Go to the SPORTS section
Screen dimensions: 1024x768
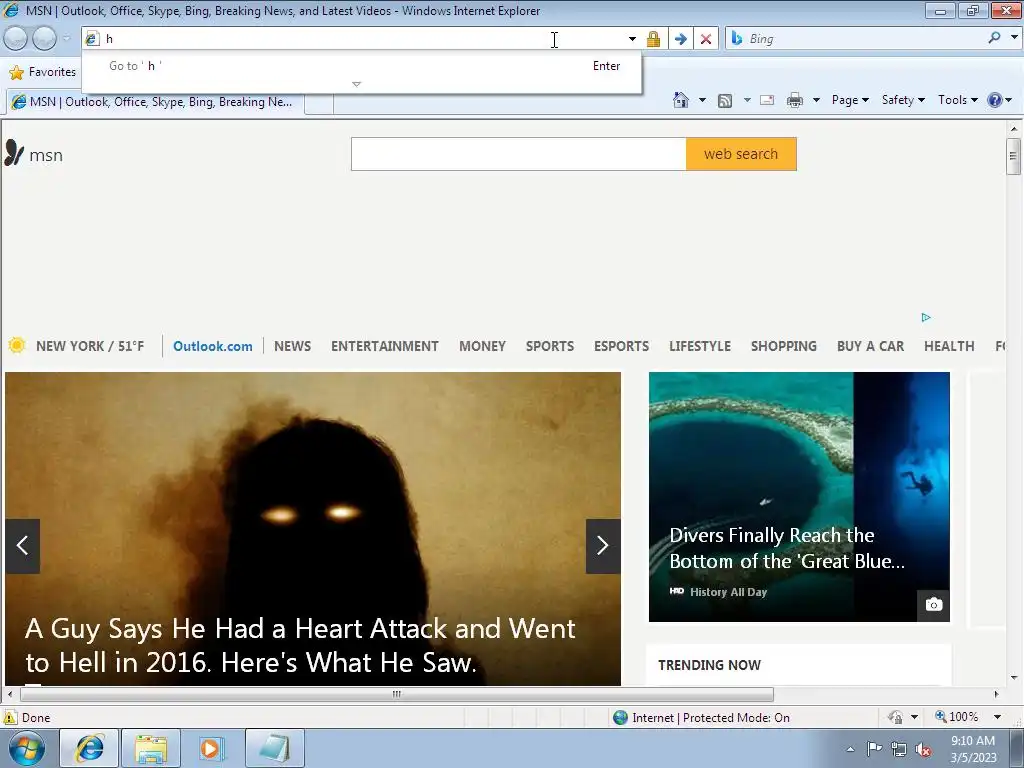pos(550,346)
